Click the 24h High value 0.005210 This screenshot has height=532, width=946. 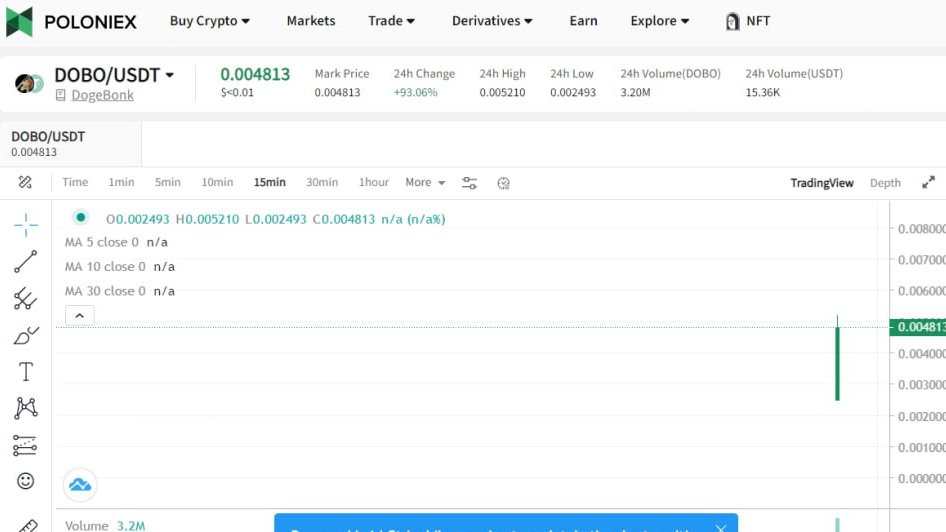[503, 92]
